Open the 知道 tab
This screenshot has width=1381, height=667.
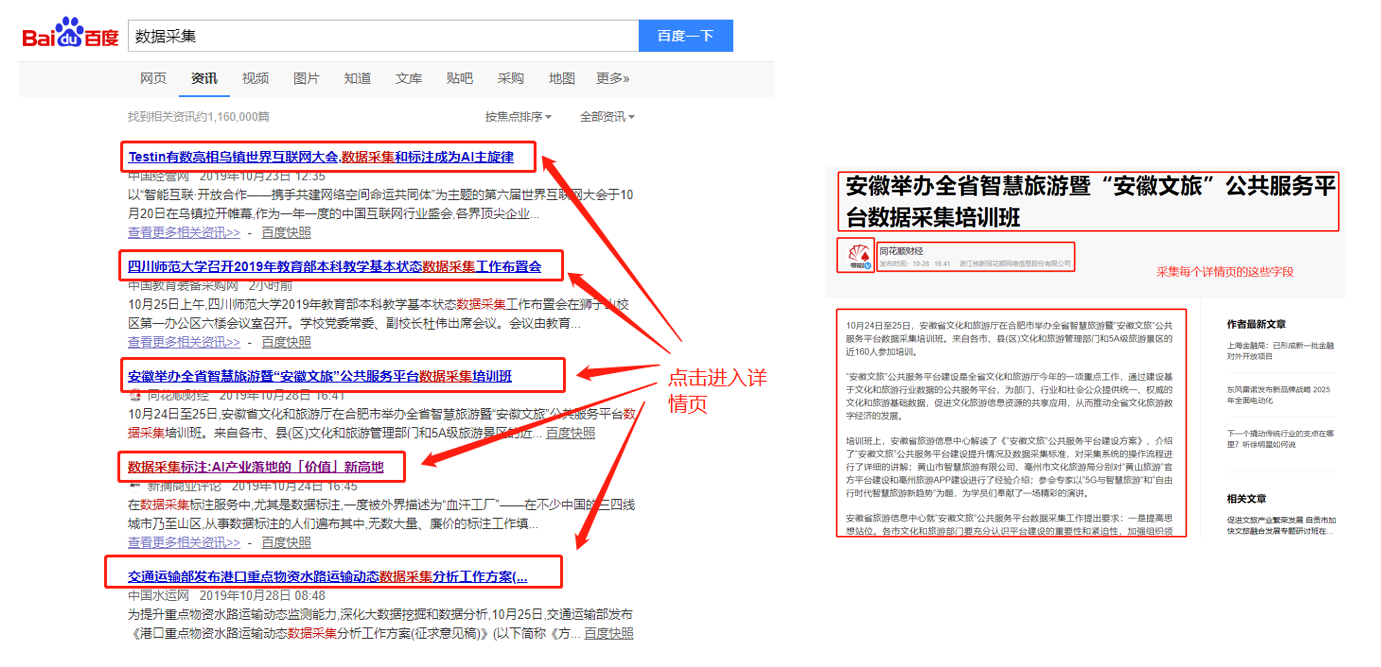point(357,78)
